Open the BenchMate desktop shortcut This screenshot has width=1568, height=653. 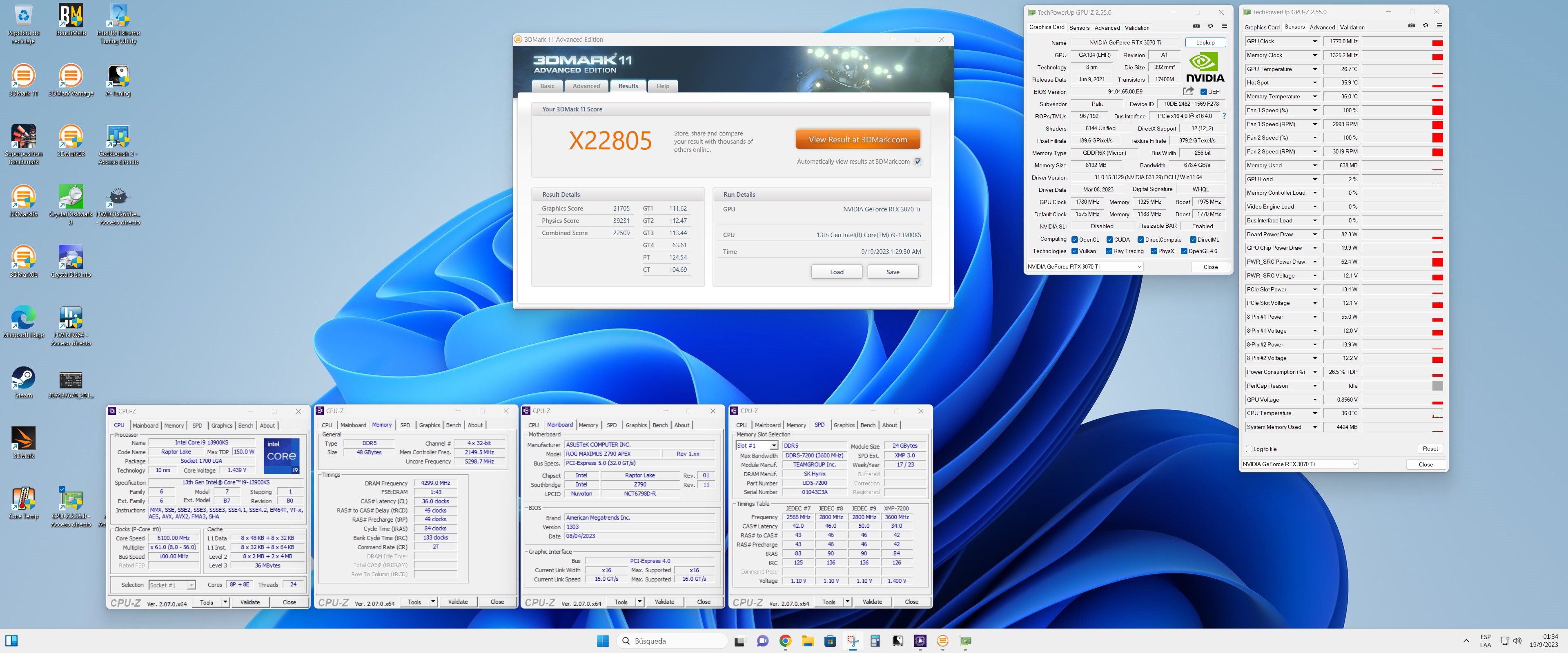(x=71, y=20)
